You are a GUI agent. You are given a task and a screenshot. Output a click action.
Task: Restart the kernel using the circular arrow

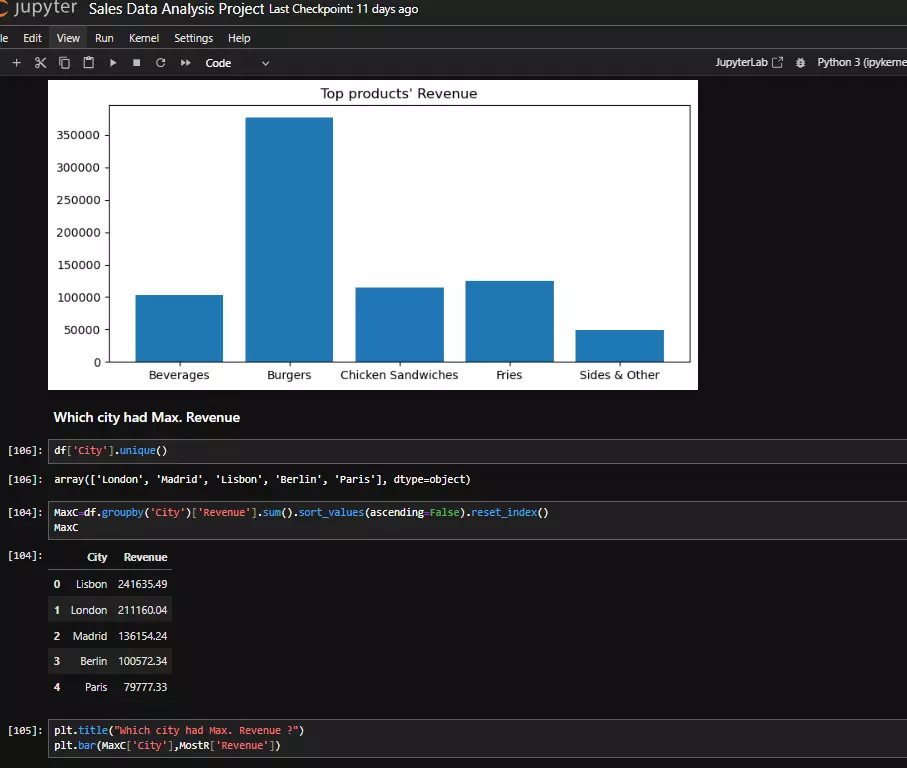click(160, 63)
